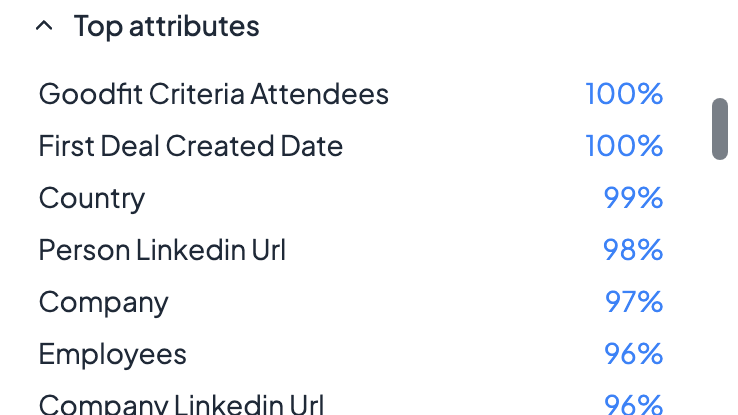Viewport: 738px width, 415px height.
Task: Click the 98% Person Linkedin Url value
Action: (633, 250)
